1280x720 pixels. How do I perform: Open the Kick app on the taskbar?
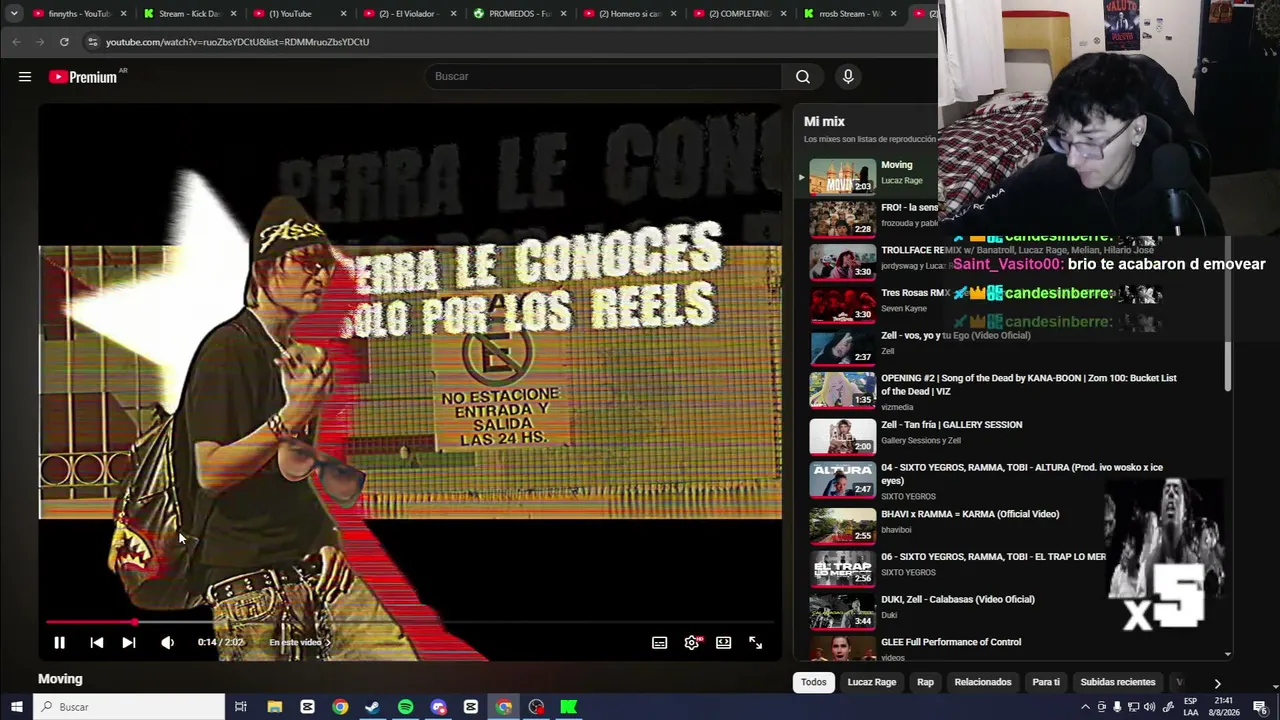pos(568,707)
